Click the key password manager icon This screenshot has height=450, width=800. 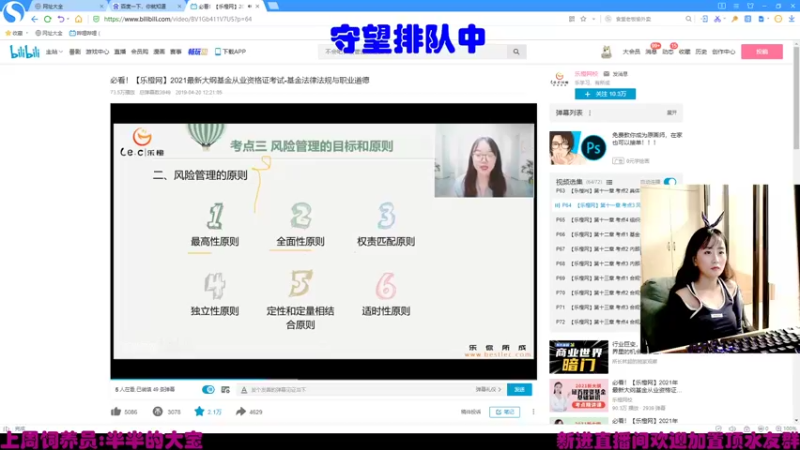click(734, 19)
